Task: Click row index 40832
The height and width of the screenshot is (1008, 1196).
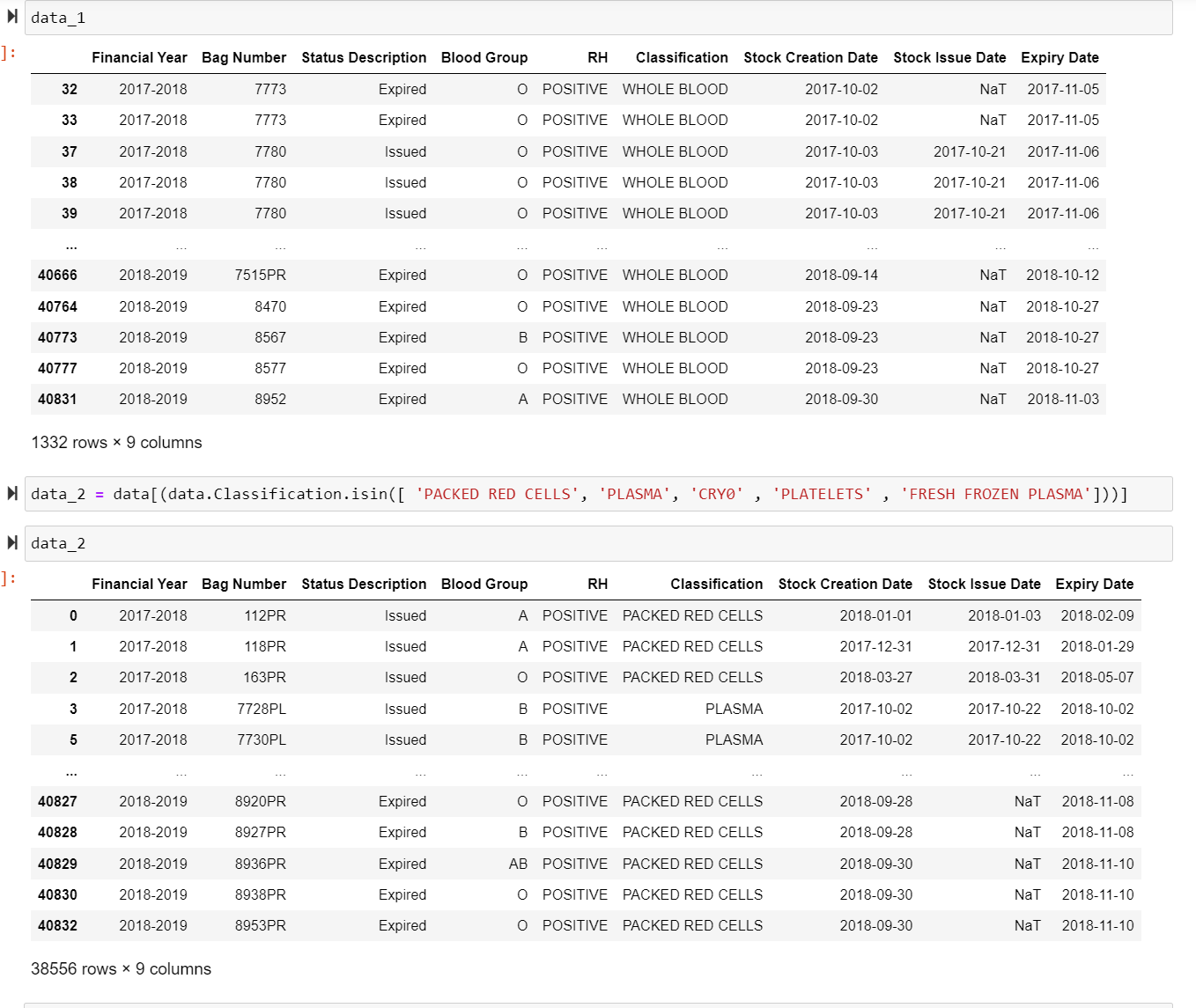Action: tap(57, 925)
